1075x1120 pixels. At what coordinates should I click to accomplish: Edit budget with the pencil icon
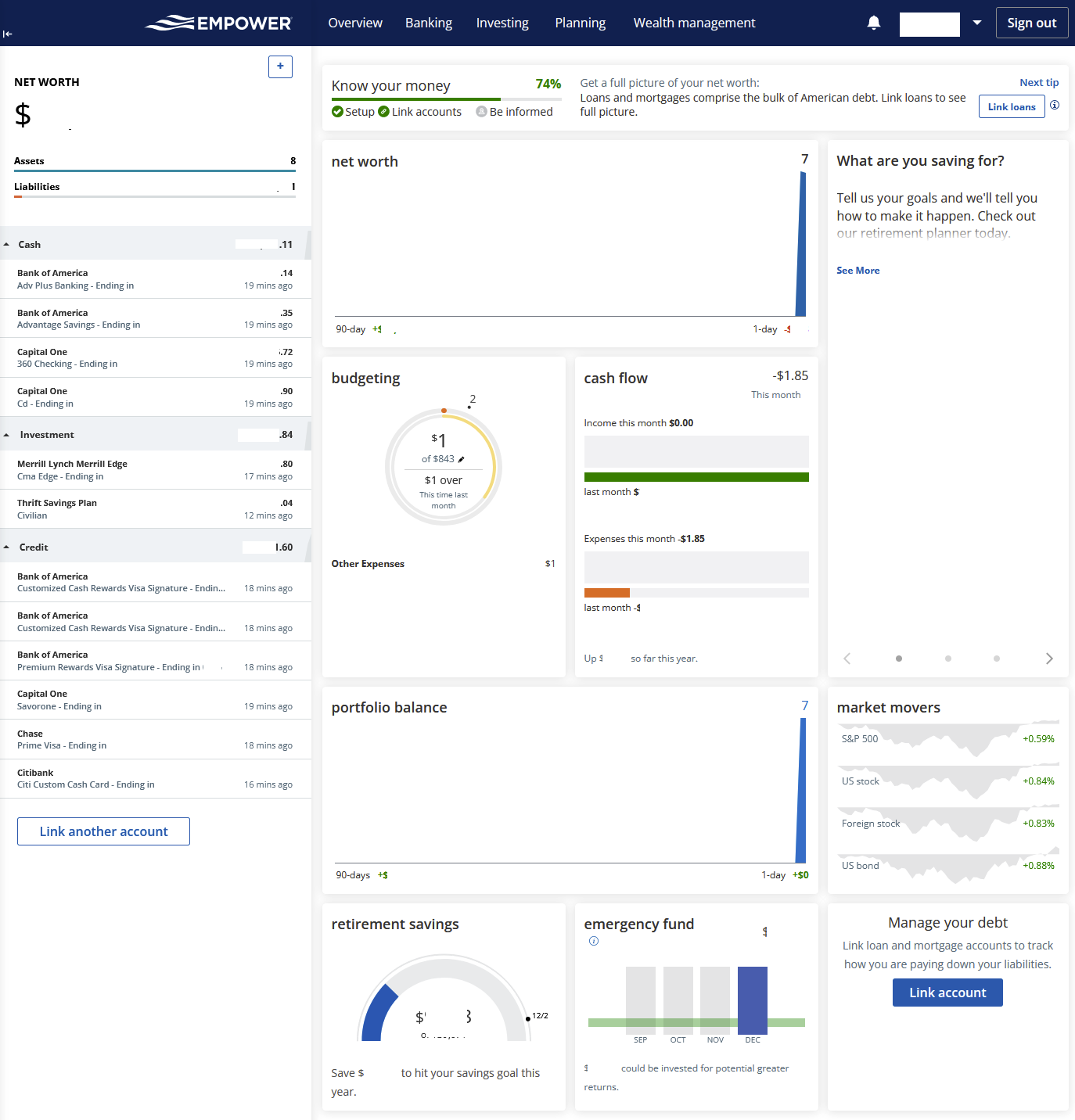(x=462, y=459)
